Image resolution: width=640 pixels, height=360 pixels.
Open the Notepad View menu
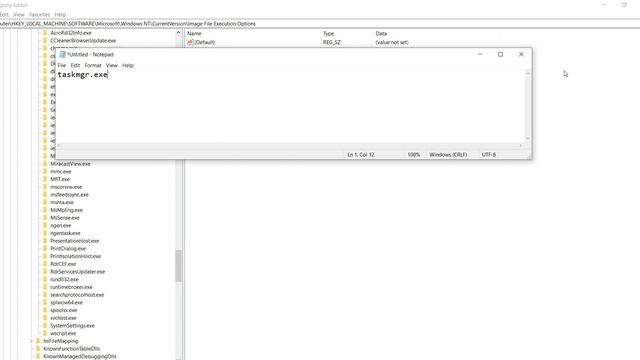(x=111, y=65)
